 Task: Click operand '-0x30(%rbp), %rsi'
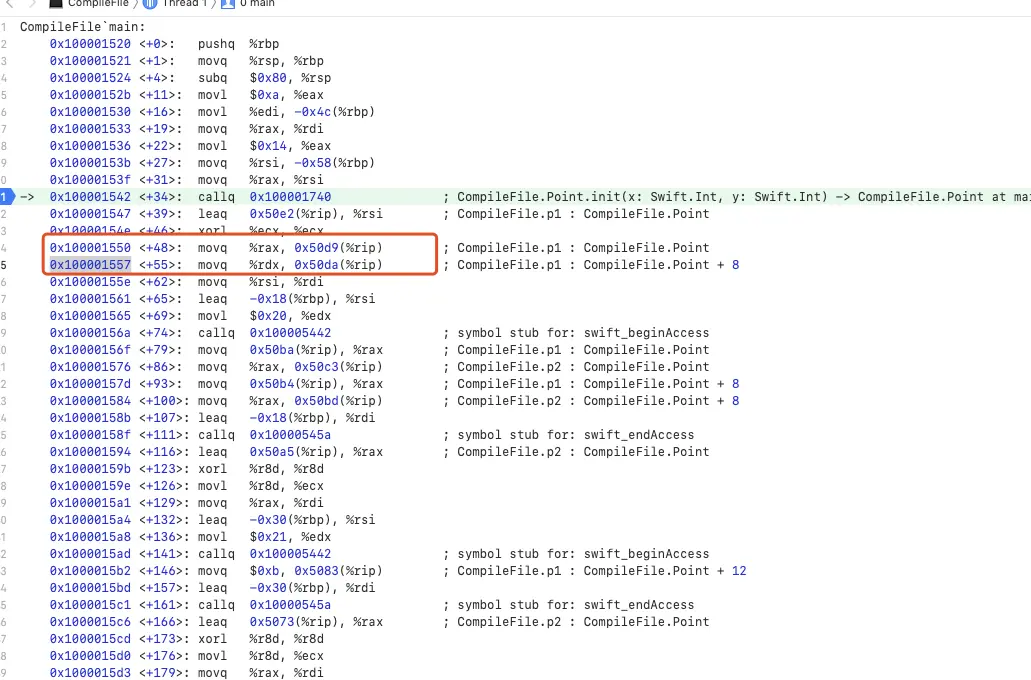(312, 520)
